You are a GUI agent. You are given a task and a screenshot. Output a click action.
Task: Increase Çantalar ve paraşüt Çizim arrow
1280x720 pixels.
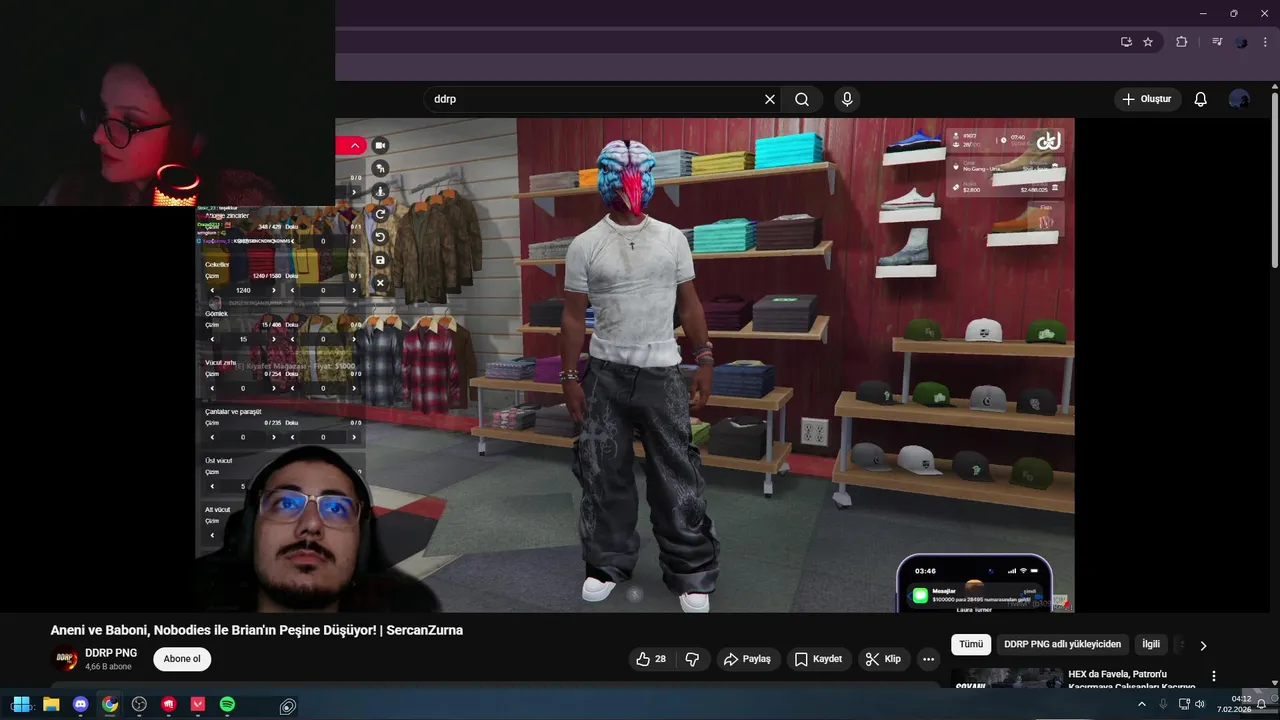click(x=274, y=437)
